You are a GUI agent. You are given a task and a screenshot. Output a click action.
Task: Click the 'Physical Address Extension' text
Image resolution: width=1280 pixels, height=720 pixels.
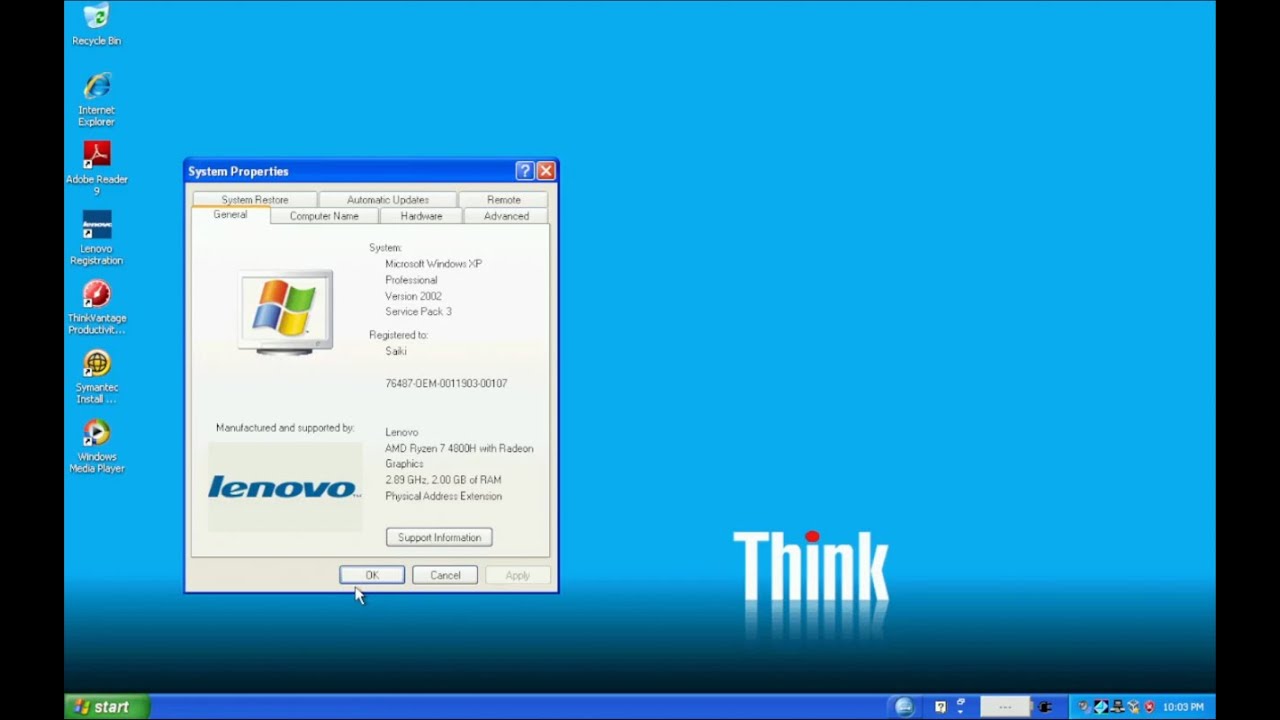coord(443,496)
